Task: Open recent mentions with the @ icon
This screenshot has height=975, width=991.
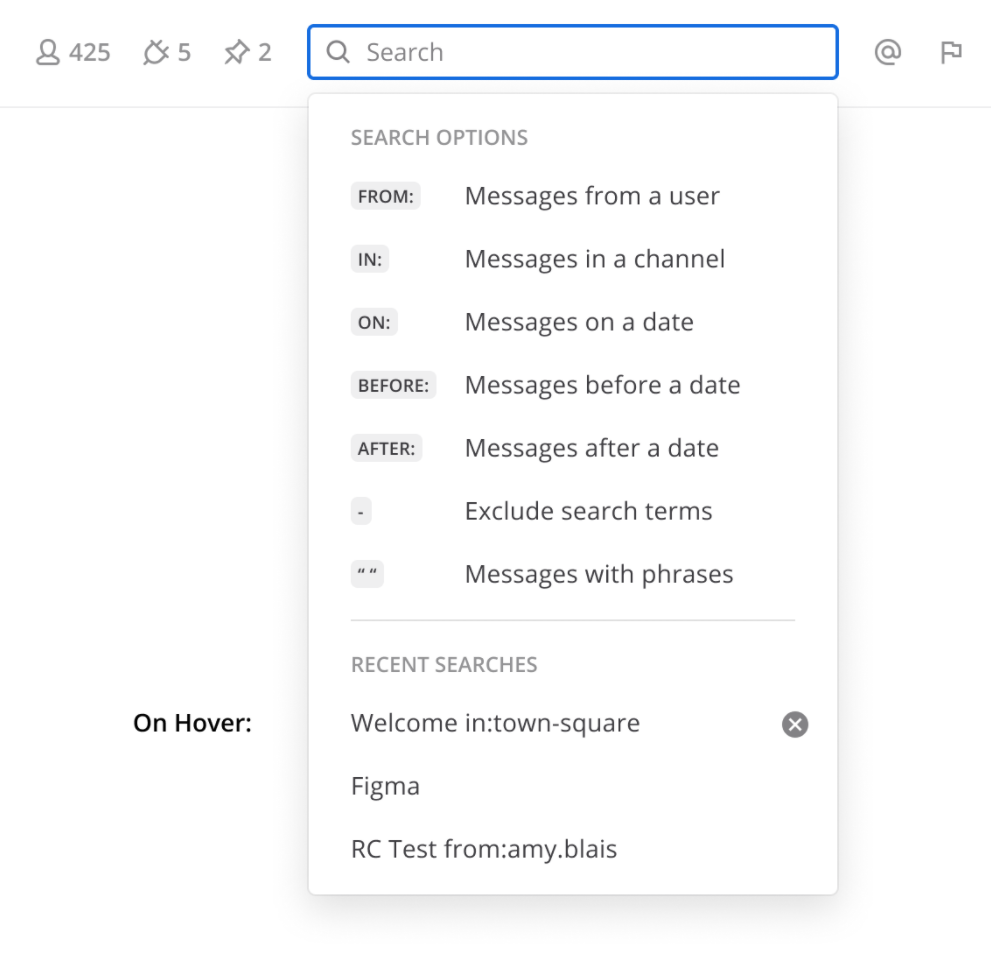Action: click(x=888, y=52)
